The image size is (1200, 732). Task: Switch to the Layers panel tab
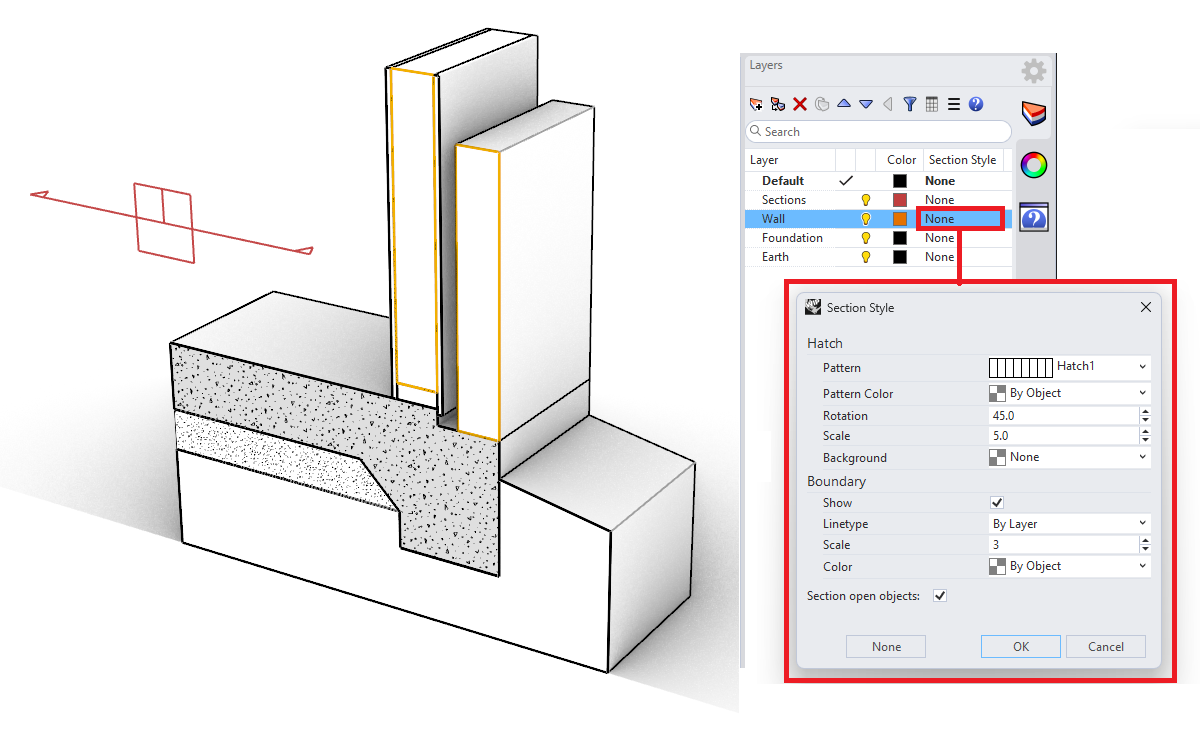[1033, 113]
